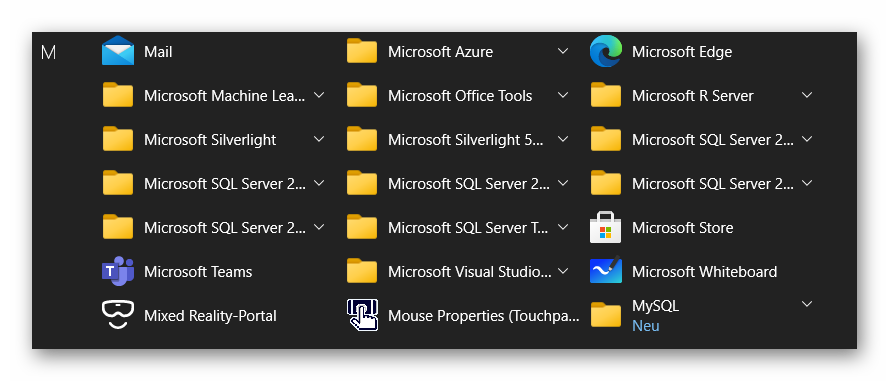Screen dimensions: 889x381
Task: Expand the Microsoft Machine Lea... chevron
Action: coord(319,95)
